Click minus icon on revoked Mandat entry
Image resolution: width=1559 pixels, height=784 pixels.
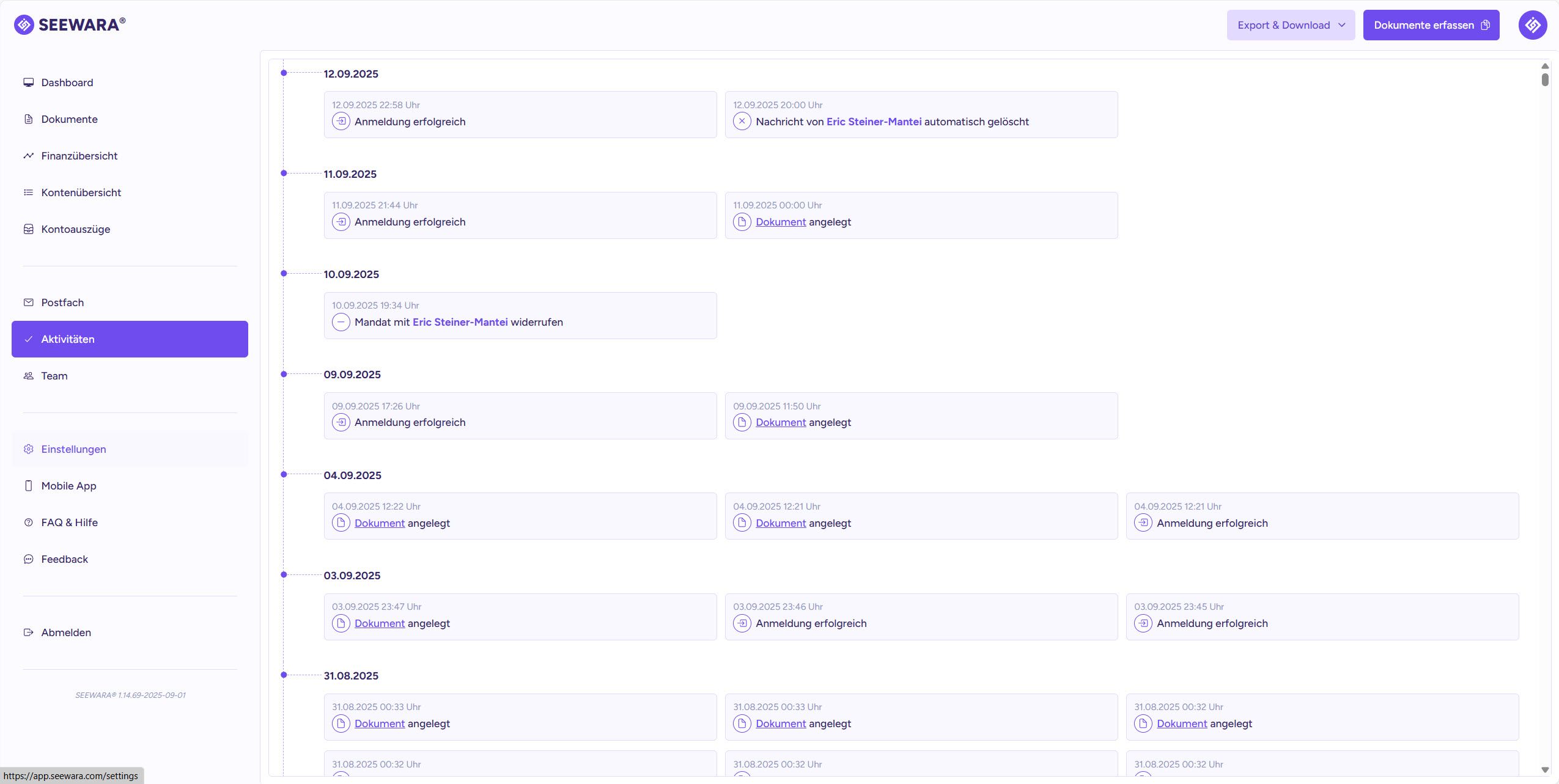(341, 322)
